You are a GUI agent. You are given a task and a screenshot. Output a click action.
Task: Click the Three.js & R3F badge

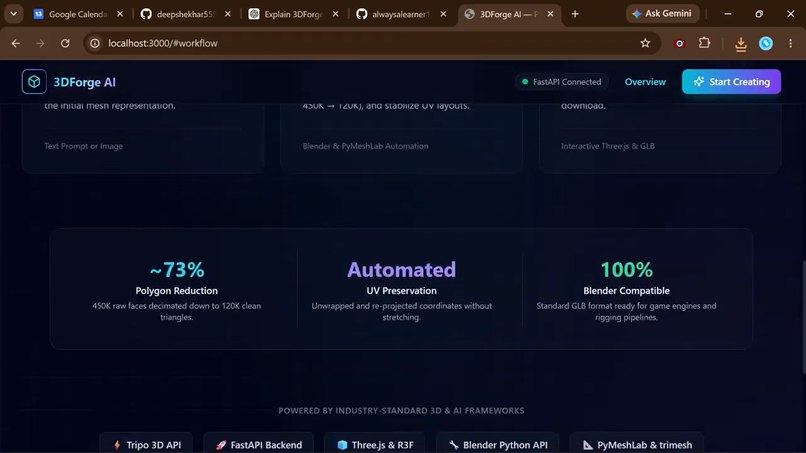tap(375, 444)
